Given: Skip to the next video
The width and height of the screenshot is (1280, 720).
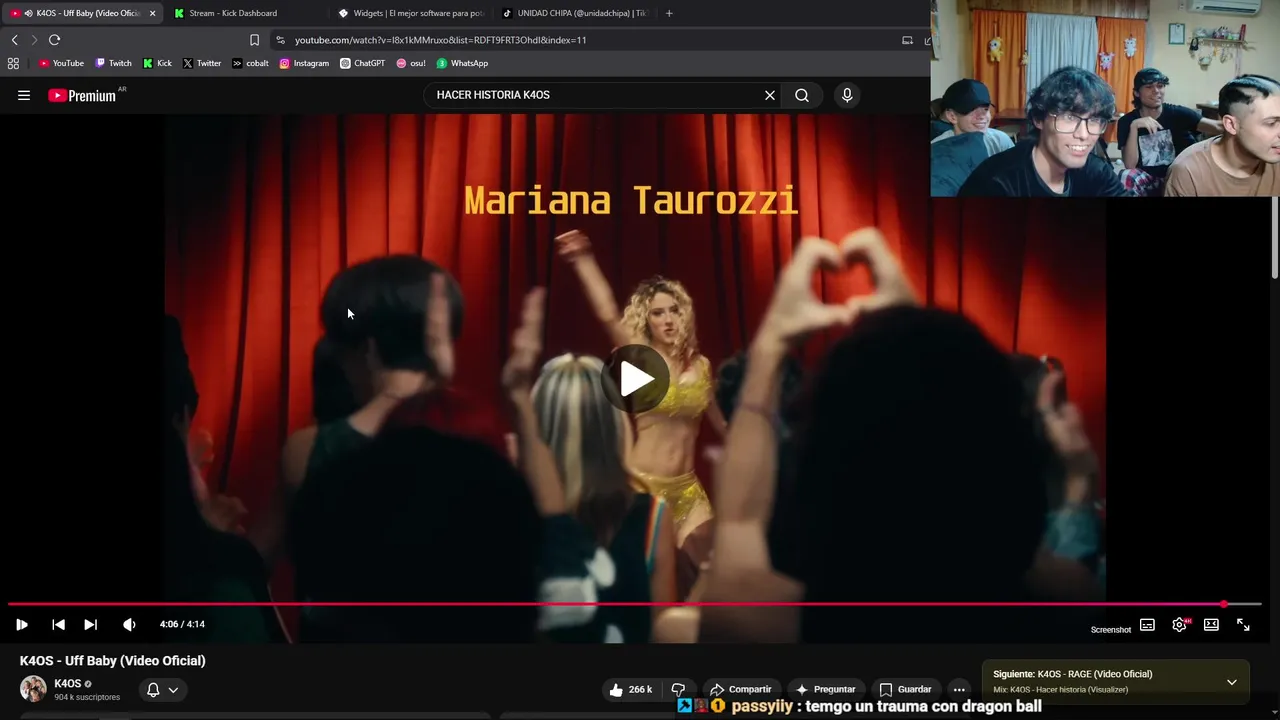Looking at the screenshot, I should [90, 624].
